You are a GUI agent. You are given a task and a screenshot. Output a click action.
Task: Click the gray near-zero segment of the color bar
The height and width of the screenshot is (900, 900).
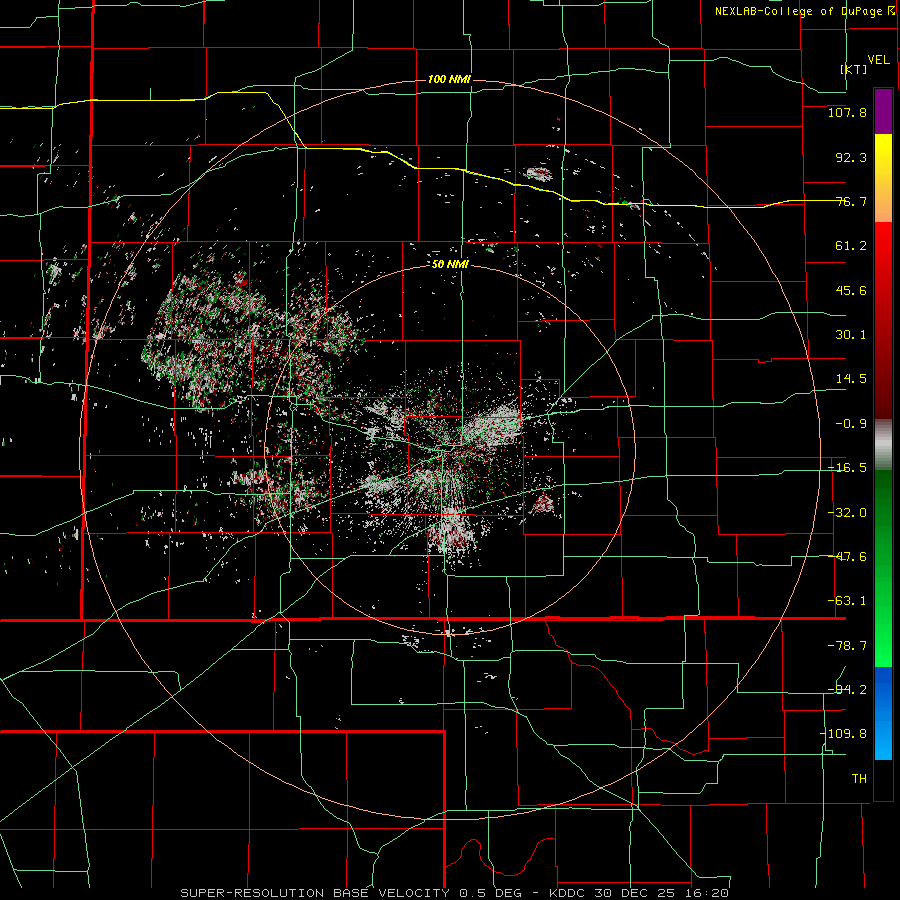pyautogui.click(x=883, y=444)
